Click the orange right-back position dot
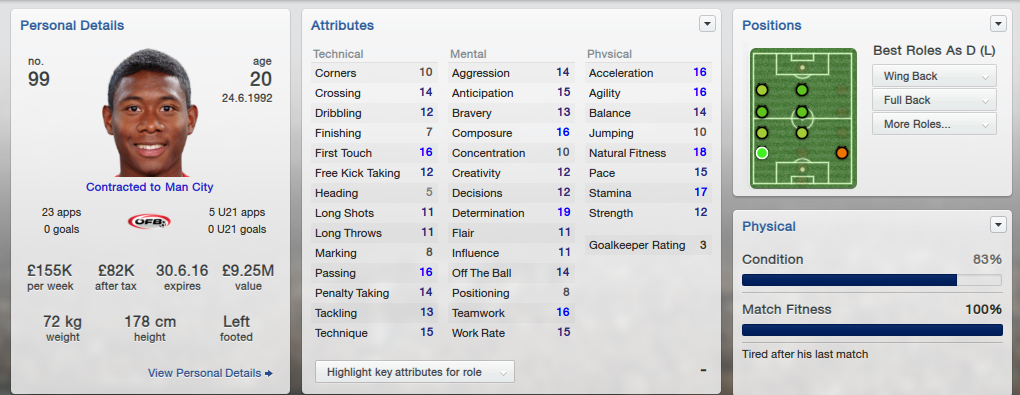 click(x=842, y=154)
